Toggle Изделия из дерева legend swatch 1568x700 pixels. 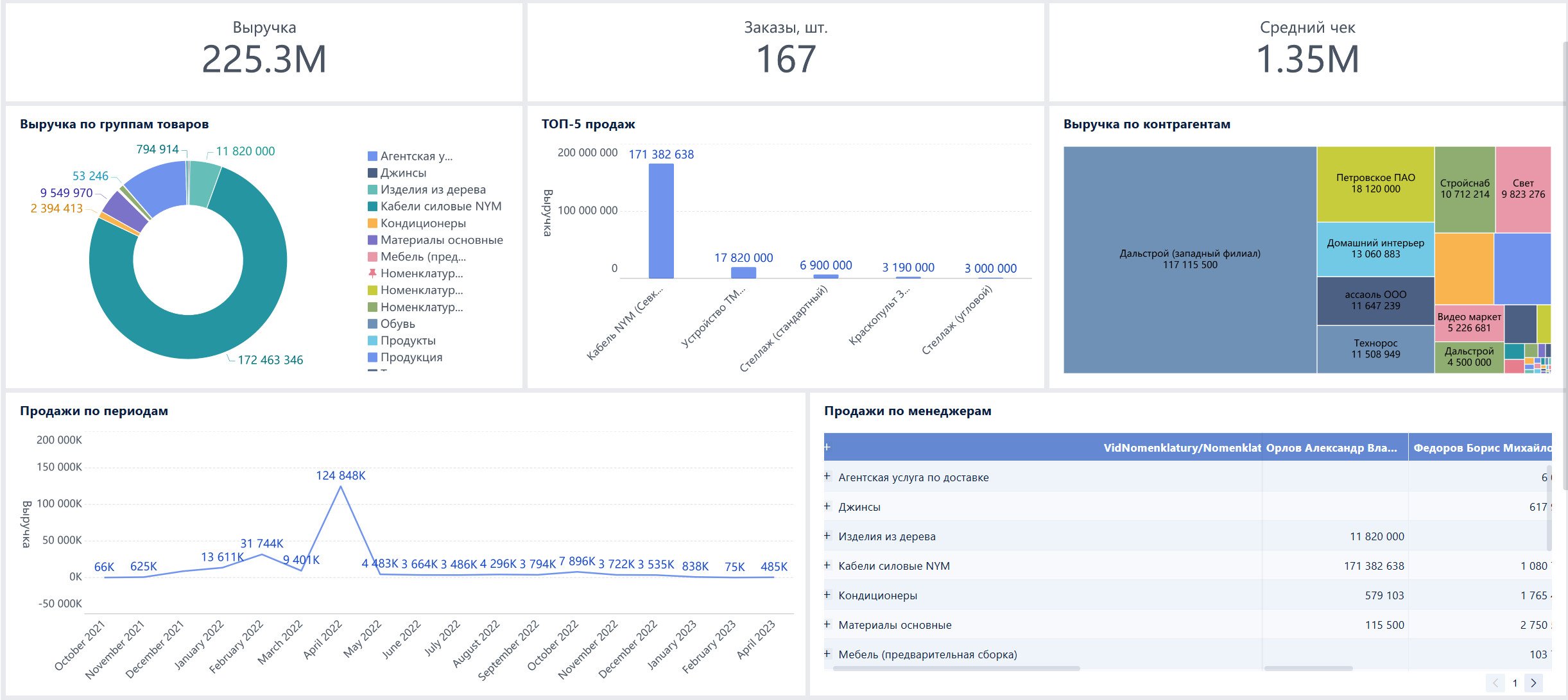pos(372,189)
